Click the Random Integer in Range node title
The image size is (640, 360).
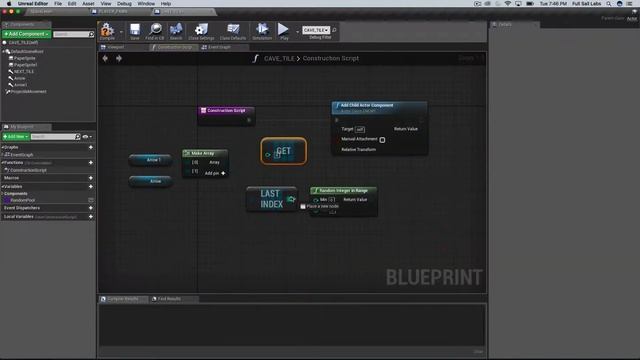tap(343, 191)
